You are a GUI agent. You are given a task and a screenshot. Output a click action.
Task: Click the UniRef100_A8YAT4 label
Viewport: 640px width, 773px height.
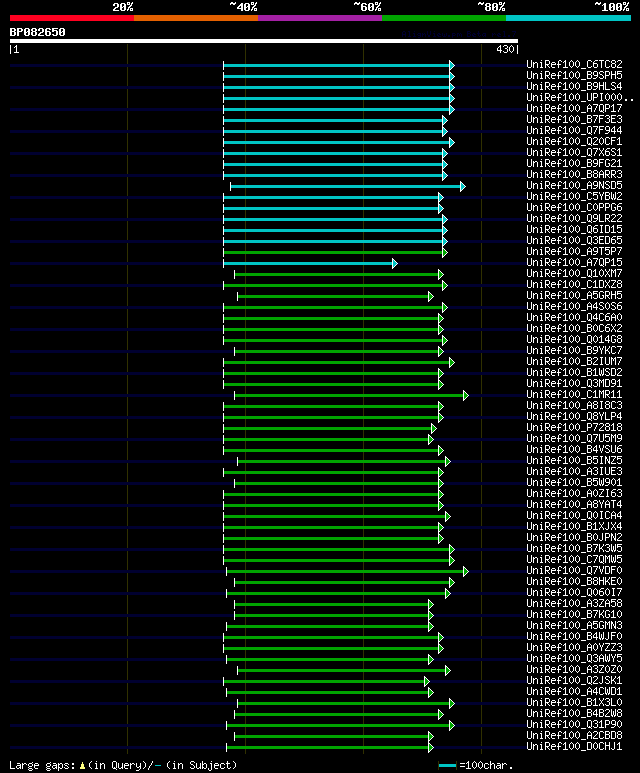pos(574,505)
